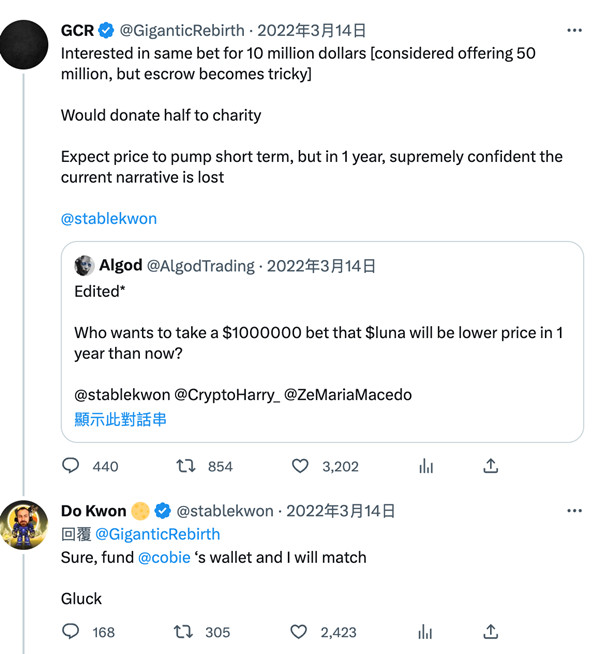Reply to GCR's tweet via comment icon

(71, 466)
